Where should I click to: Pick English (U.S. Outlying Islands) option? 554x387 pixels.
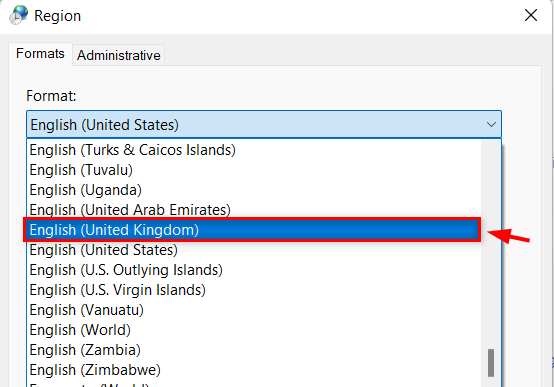254,270
